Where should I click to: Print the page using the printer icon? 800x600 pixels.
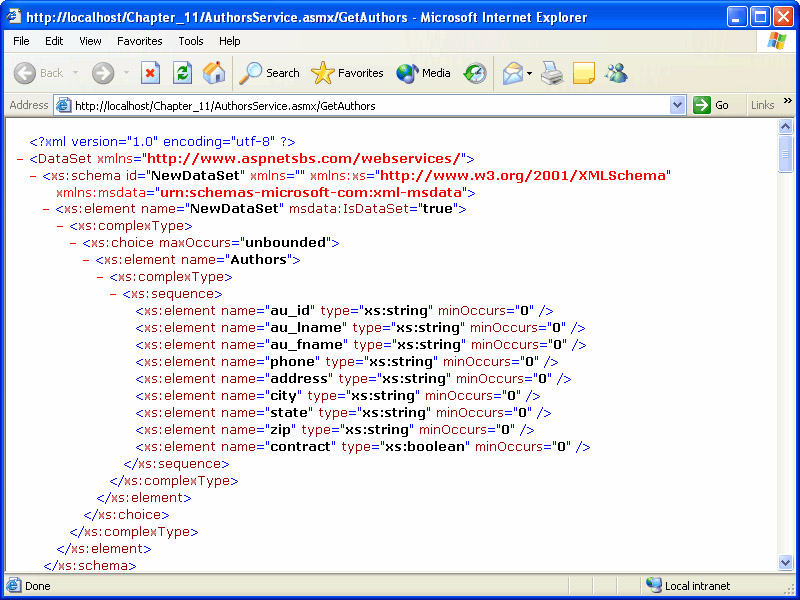552,73
